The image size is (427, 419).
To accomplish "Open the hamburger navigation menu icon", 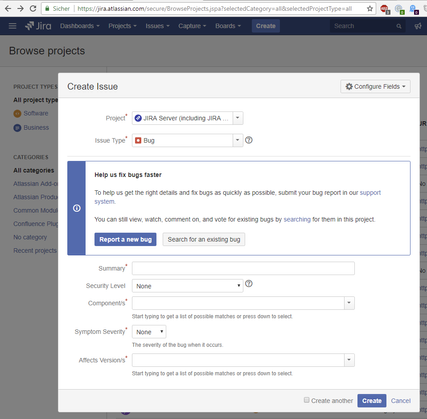I will coord(12,26).
